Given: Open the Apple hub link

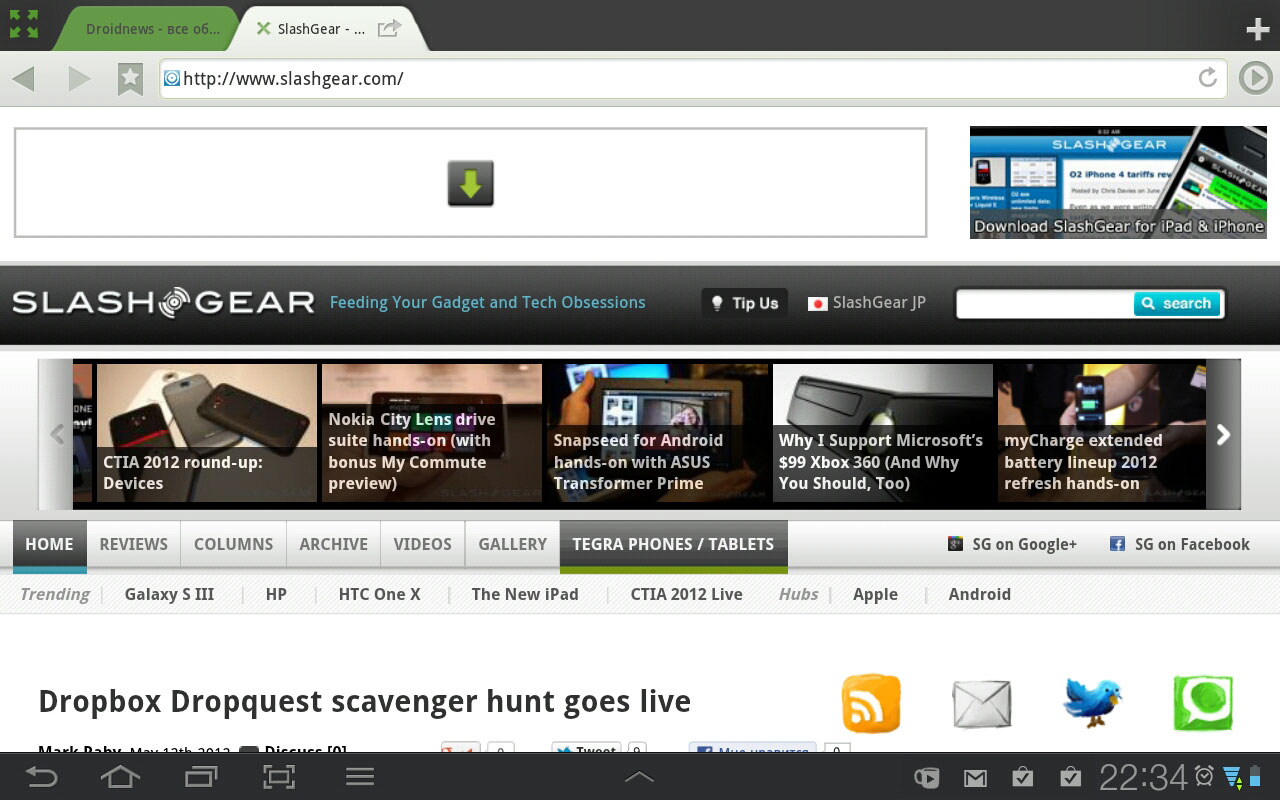Looking at the screenshot, I should [875, 594].
